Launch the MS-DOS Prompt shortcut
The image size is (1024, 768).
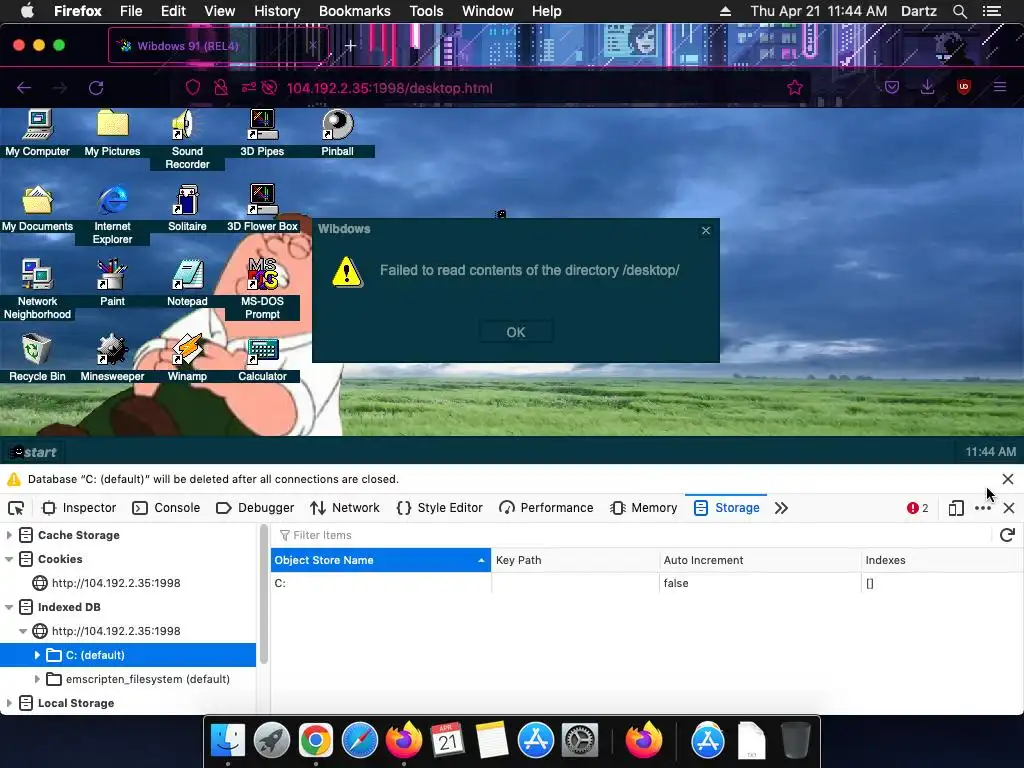tap(263, 289)
